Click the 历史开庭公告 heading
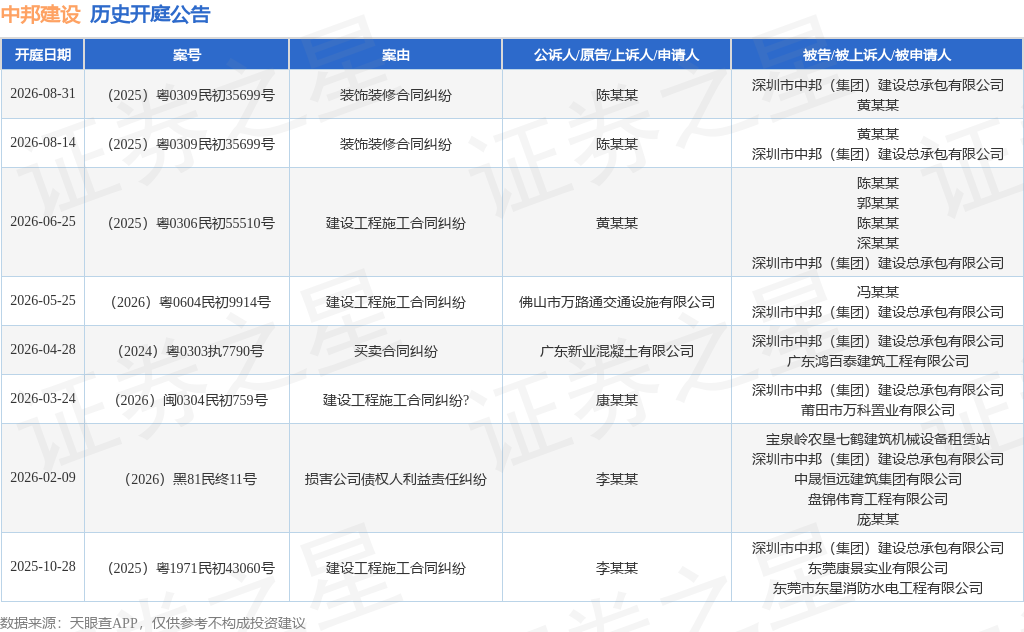The height and width of the screenshot is (632, 1024). click(x=150, y=14)
